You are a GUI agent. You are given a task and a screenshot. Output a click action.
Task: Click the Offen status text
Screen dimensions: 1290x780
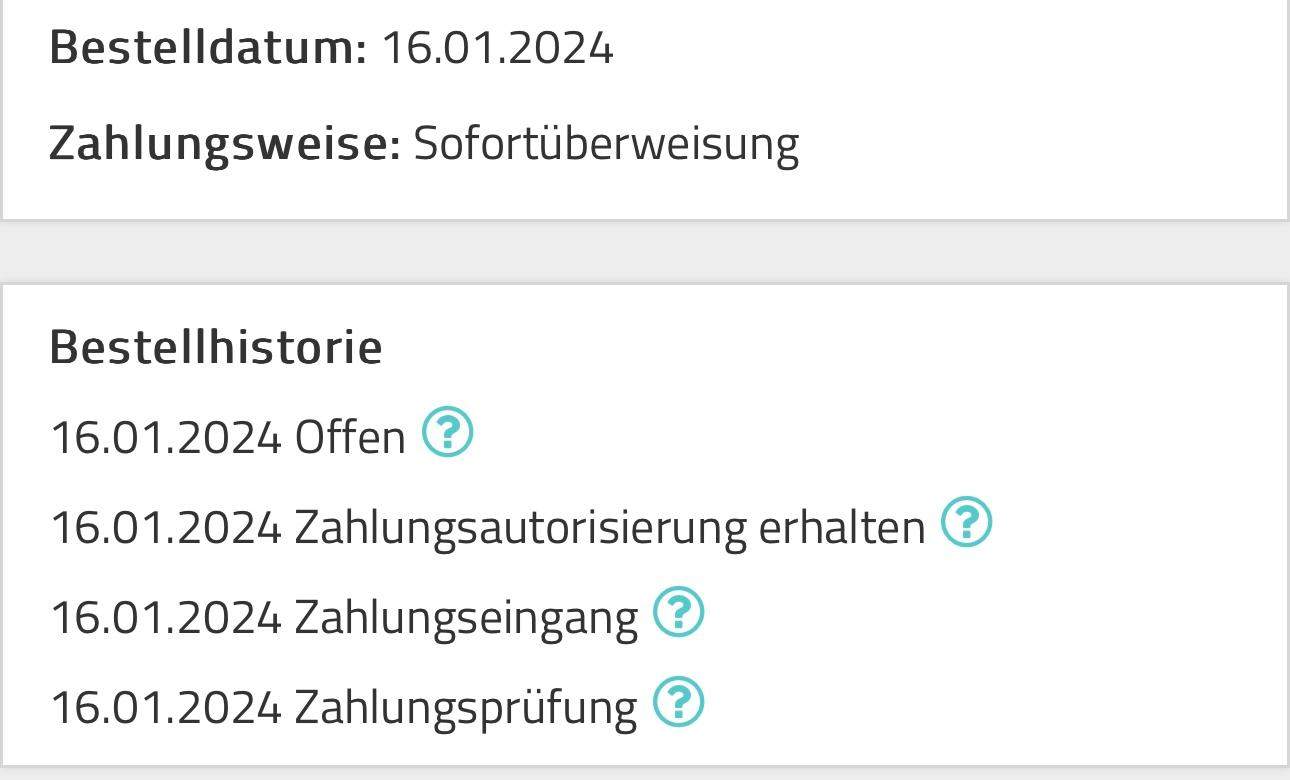349,437
